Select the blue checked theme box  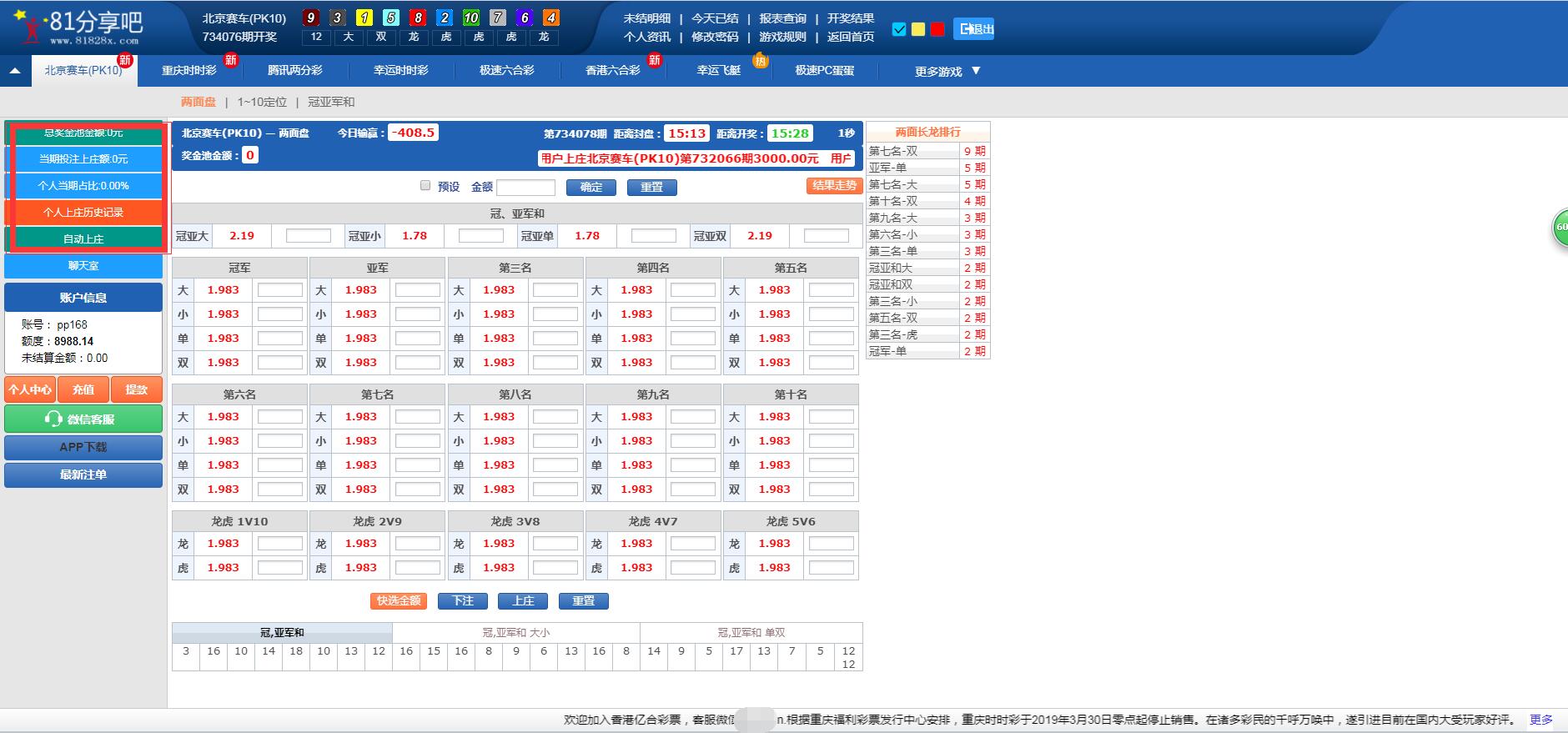tap(899, 29)
